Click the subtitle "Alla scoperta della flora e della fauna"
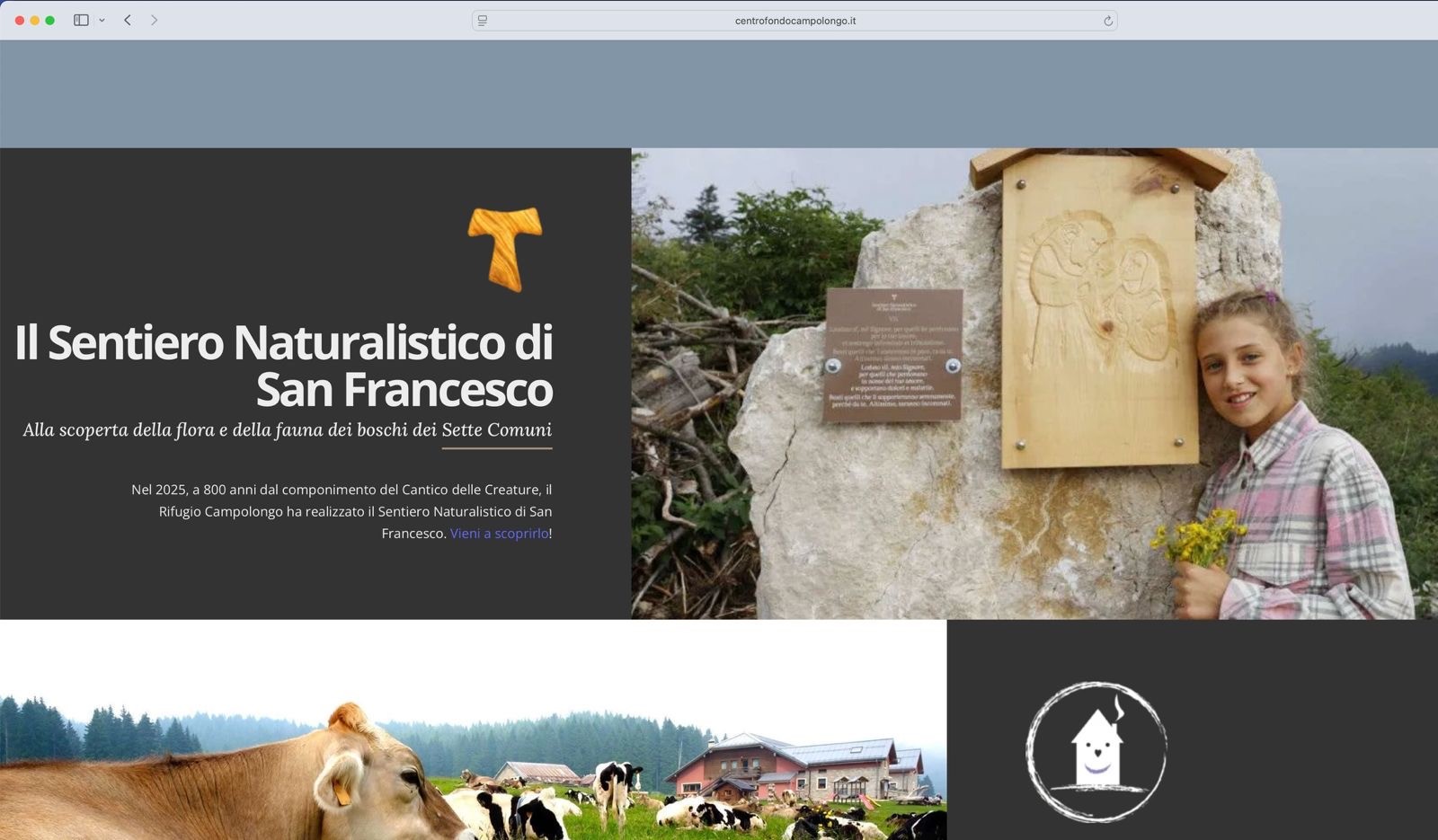The image size is (1438, 840). point(288,430)
